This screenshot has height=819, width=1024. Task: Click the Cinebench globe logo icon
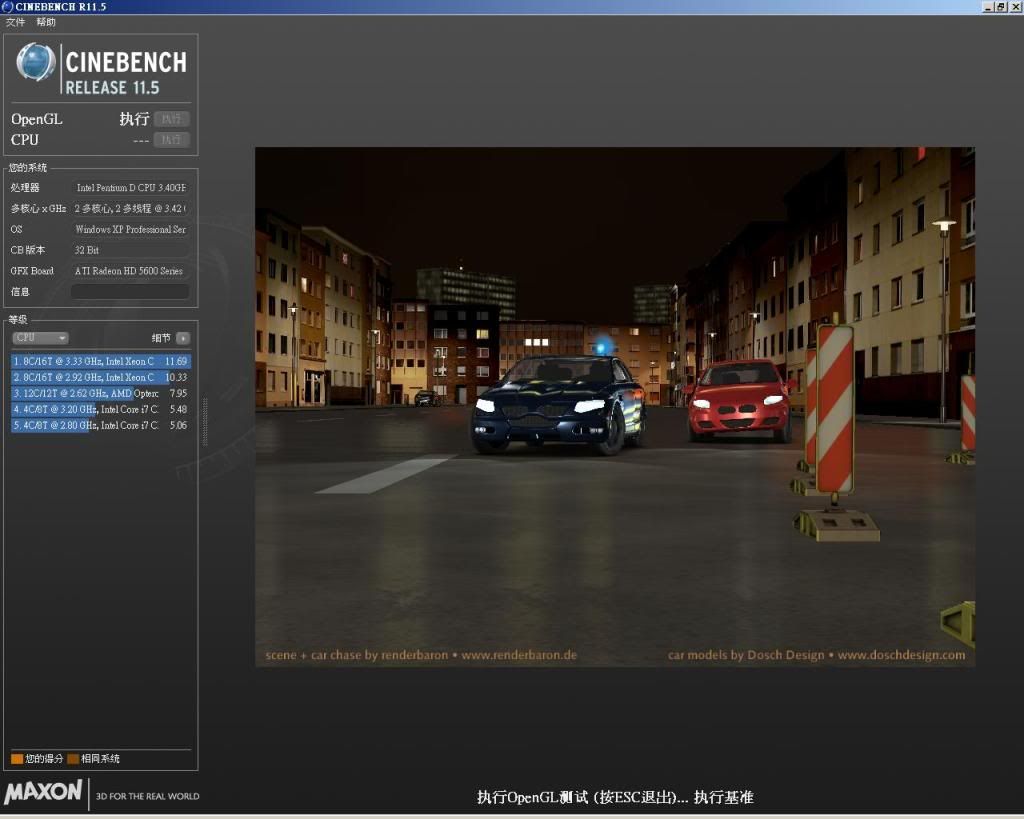(36, 63)
